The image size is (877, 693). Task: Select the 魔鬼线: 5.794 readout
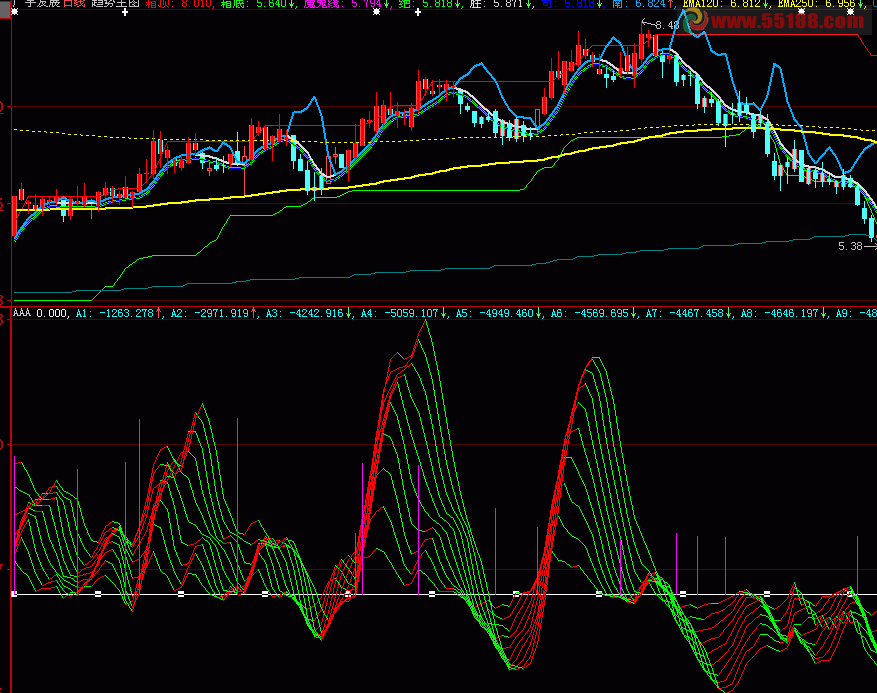tap(347, 4)
